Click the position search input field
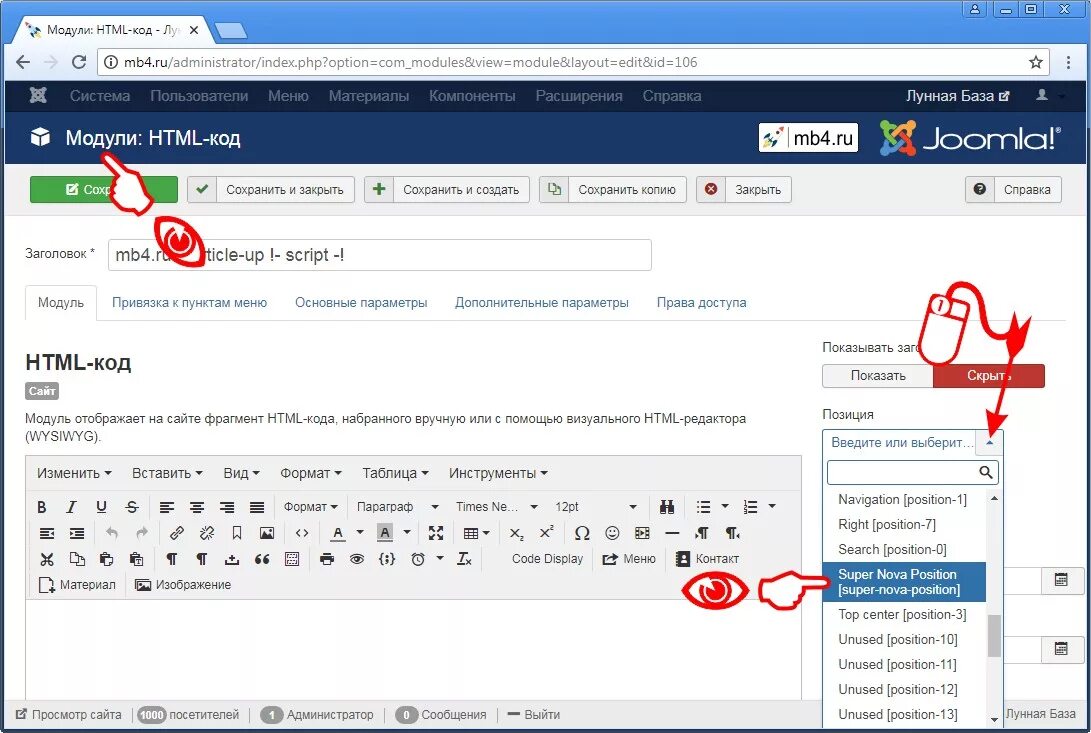The image size is (1091, 733). (x=913, y=473)
